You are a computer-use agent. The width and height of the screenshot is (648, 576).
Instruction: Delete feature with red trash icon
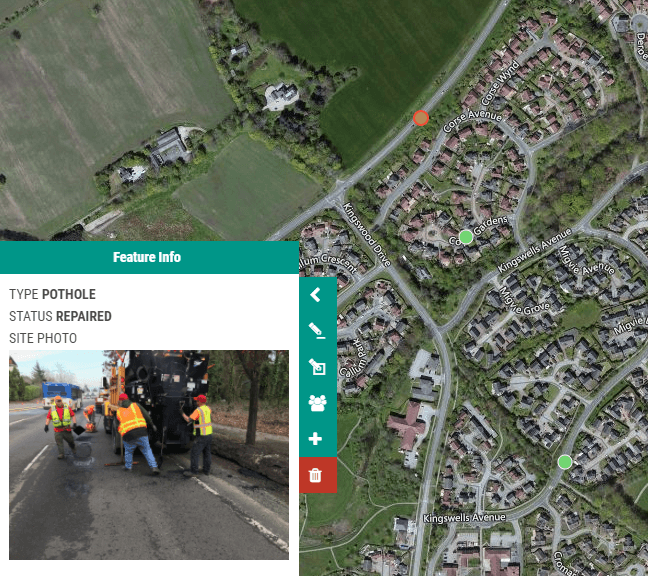(317, 475)
